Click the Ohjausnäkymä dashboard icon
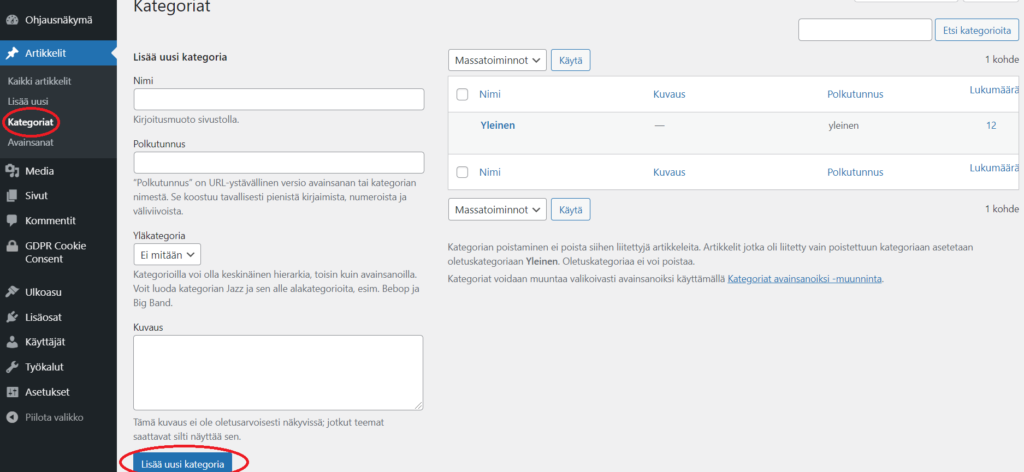The width and height of the screenshot is (1024, 472). pos(12,19)
